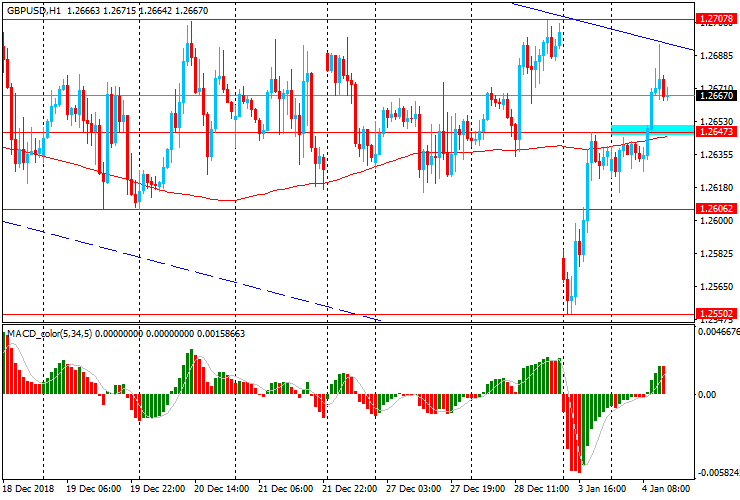Click the MACD -0.005824 axis value
740x500 pixels.
pyautogui.click(x=716, y=471)
